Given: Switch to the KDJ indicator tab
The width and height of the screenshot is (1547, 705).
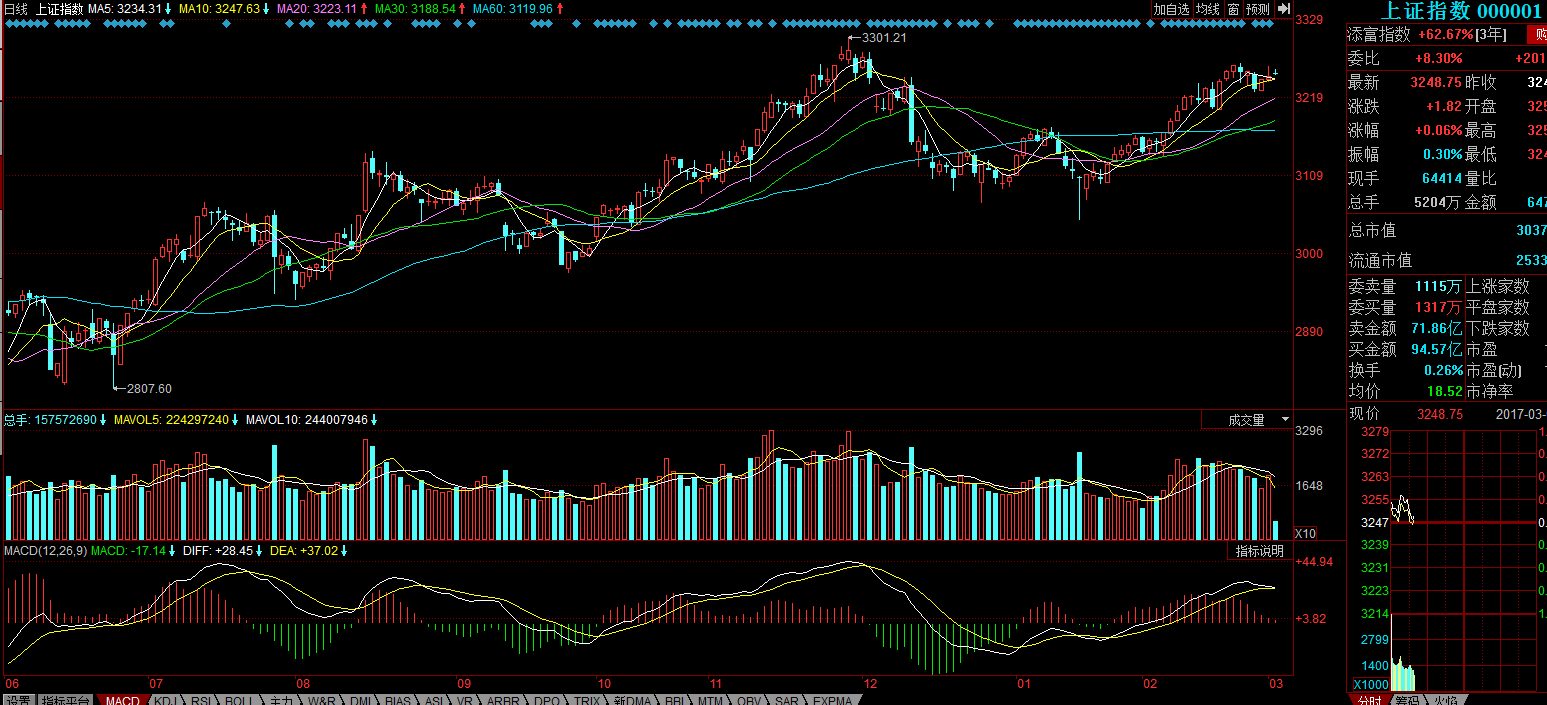Looking at the screenshot, I should coord(166,700).
